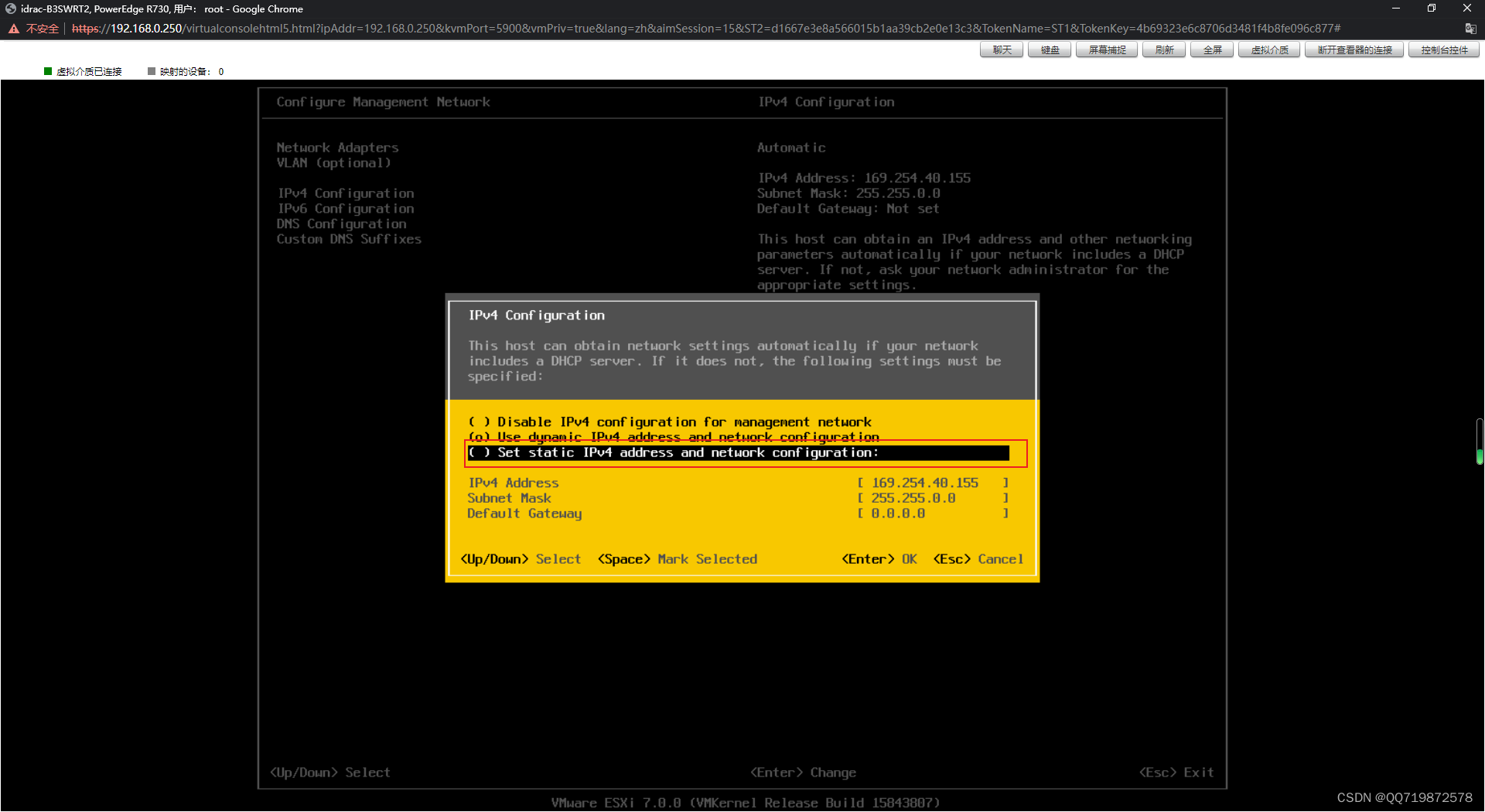Viewport: 1485px width, 812px height.
Task: Click the green virtual media connected indicator
Action: [x=48, y=71]
